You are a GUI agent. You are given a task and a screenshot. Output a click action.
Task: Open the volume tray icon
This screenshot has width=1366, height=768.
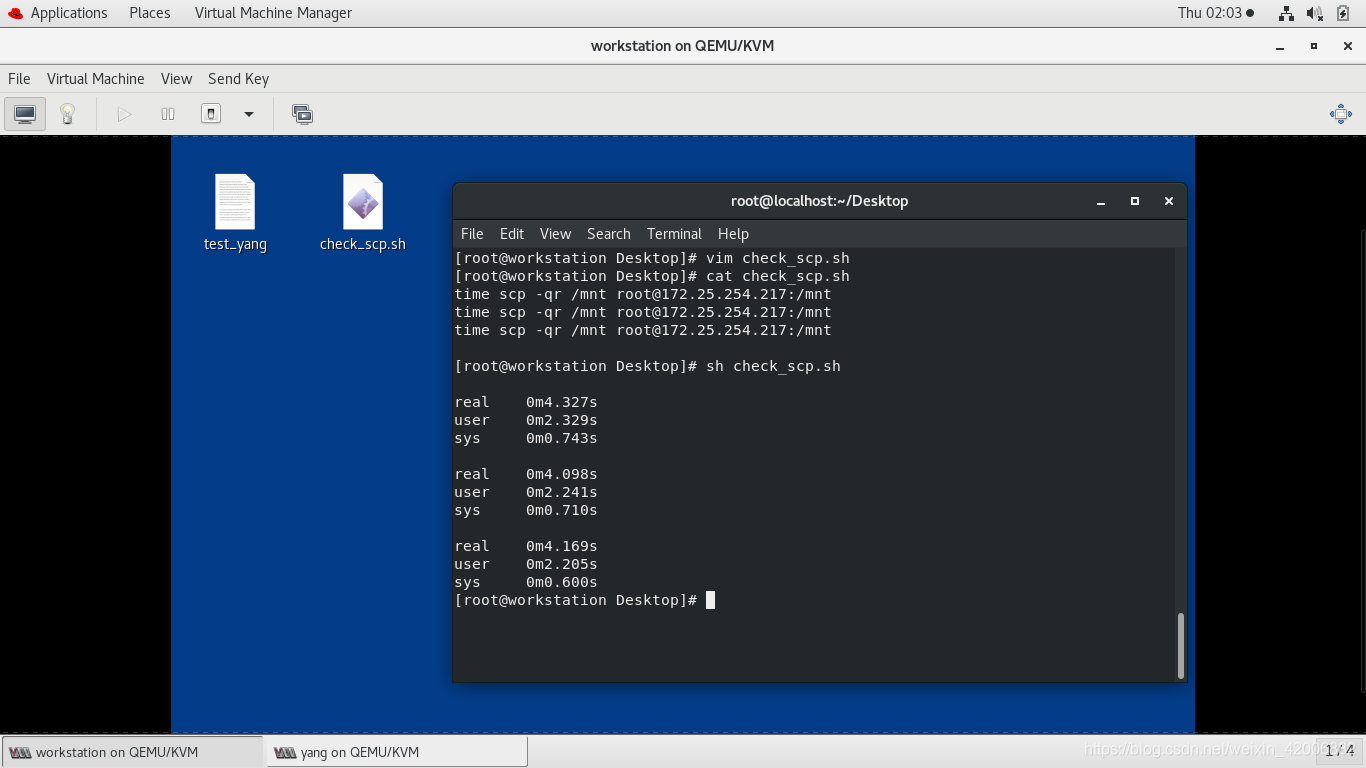[1315, 13]
